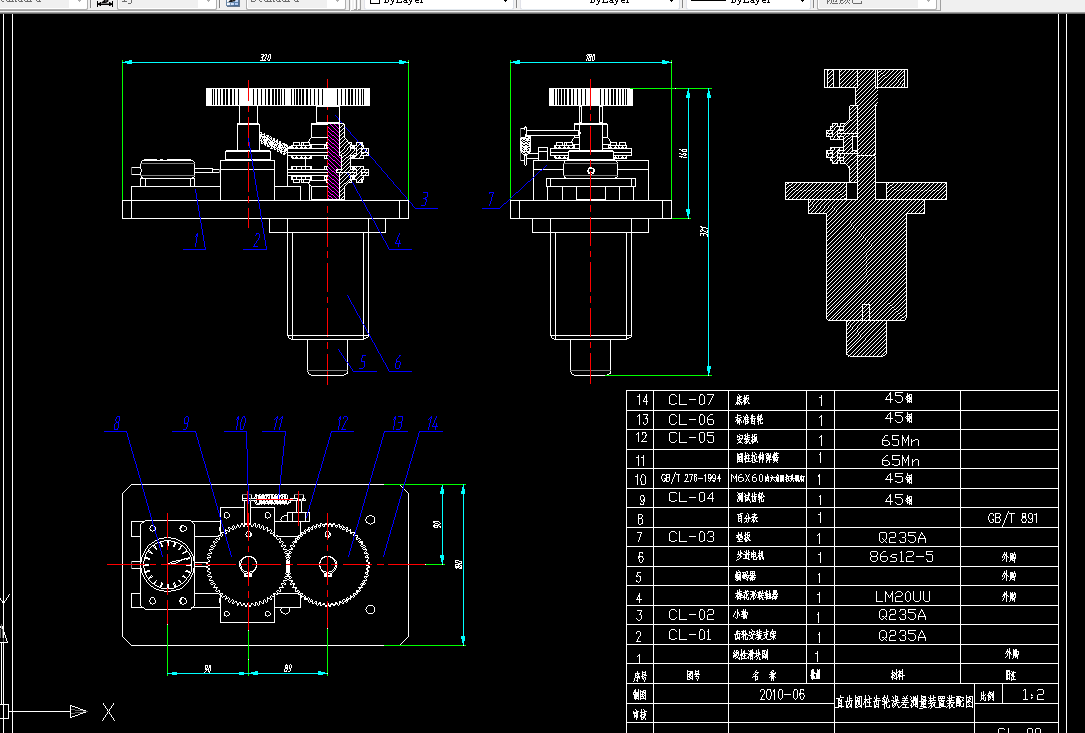Open the ByLayer lineweight dropdown with line sample
Image resolution: width=1085 pixels, height=733 pixels.
pos(746,3)
